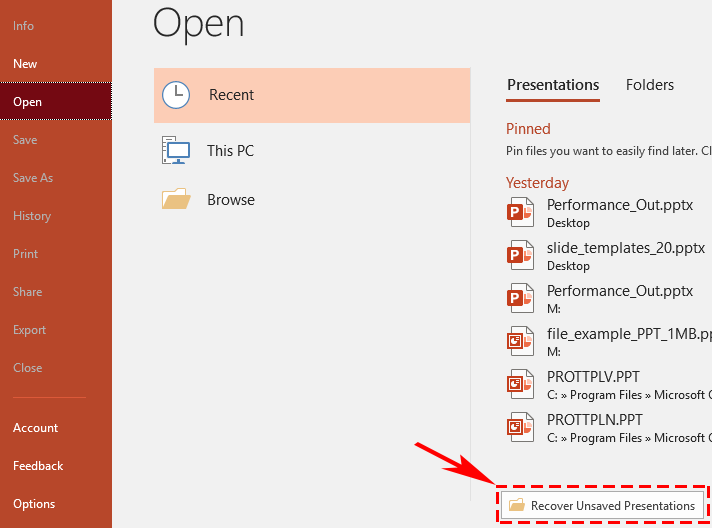Select the Info menu item

[23, 26]
